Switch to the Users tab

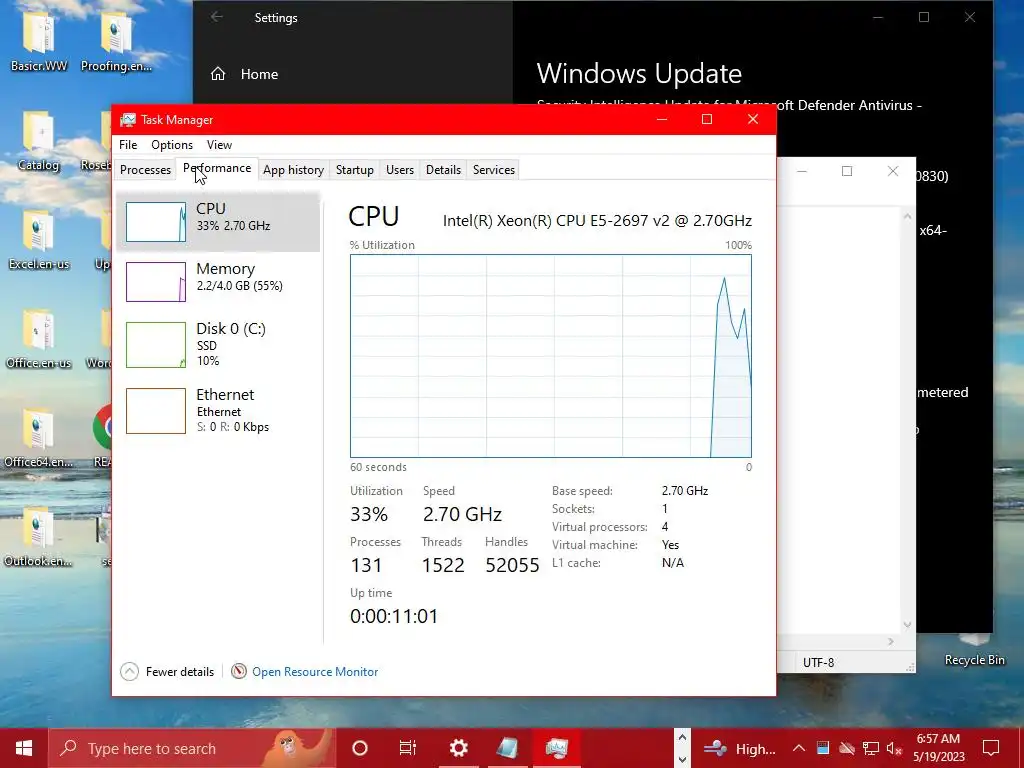tap(400, 170)
